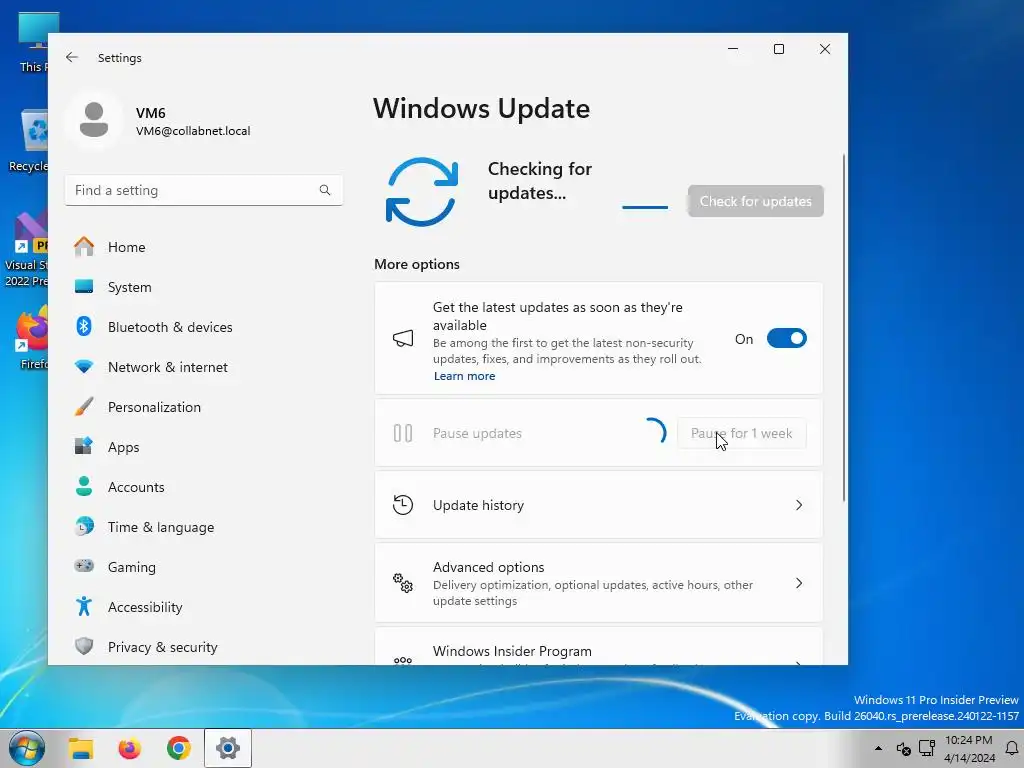This screenshot has width=1024, height=768.
Task: Click the Pause updates pause icon
Action: pyautogui.click(x=403, y=433)
